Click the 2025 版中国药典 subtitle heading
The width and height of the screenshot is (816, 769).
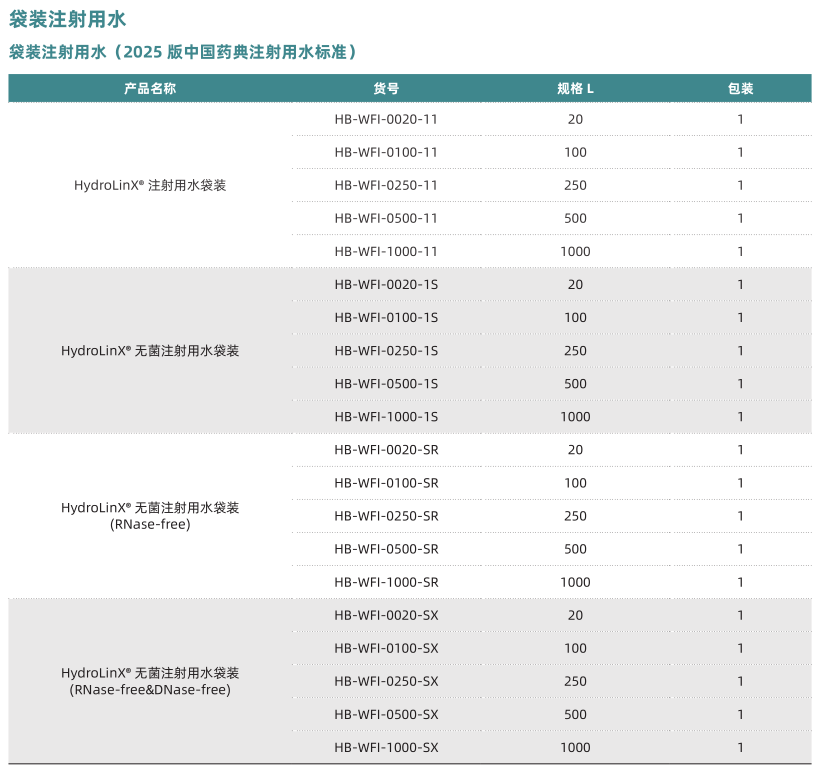(x=182, y=52)
